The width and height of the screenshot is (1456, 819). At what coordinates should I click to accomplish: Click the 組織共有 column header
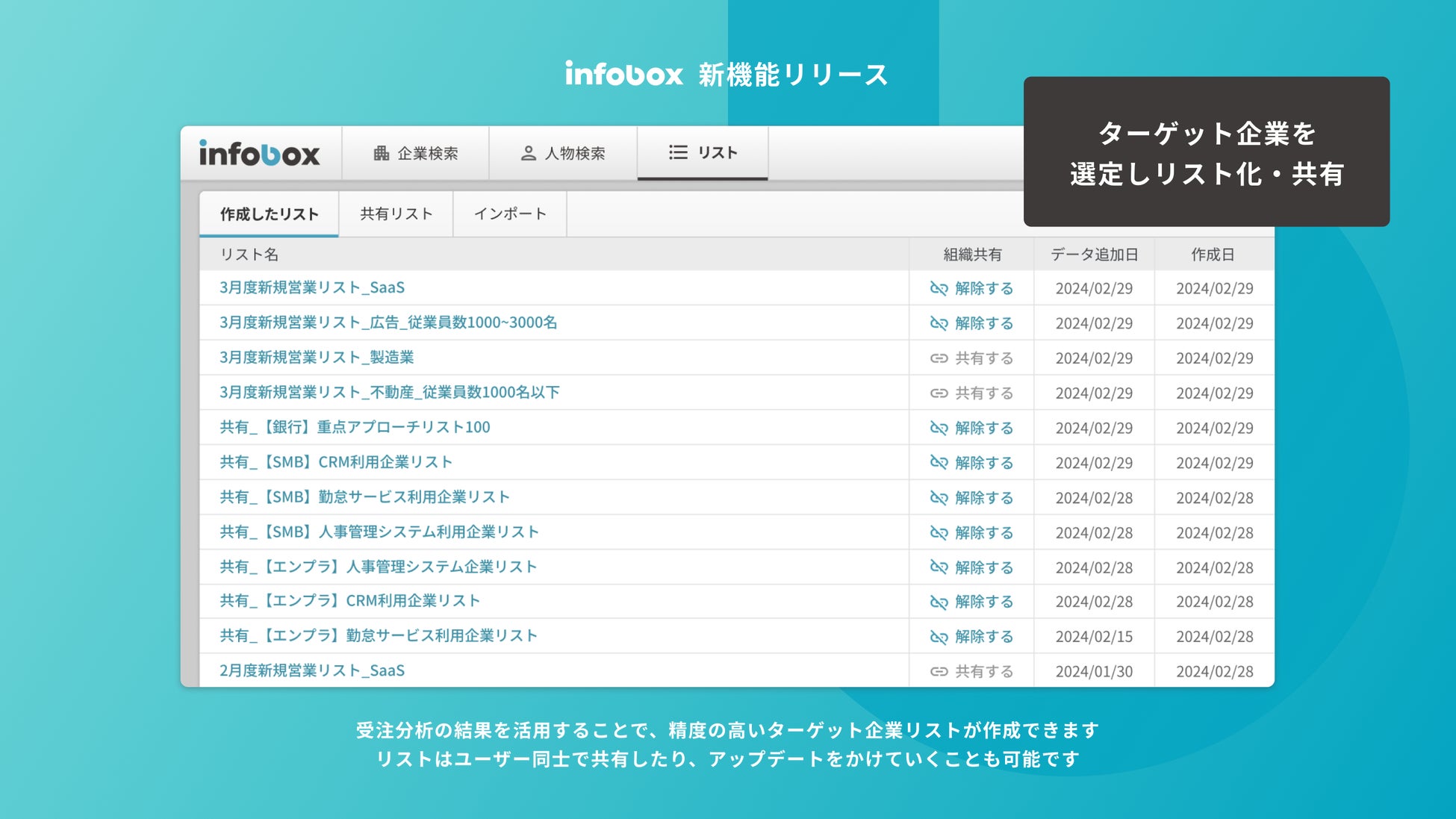coord(971,255)
